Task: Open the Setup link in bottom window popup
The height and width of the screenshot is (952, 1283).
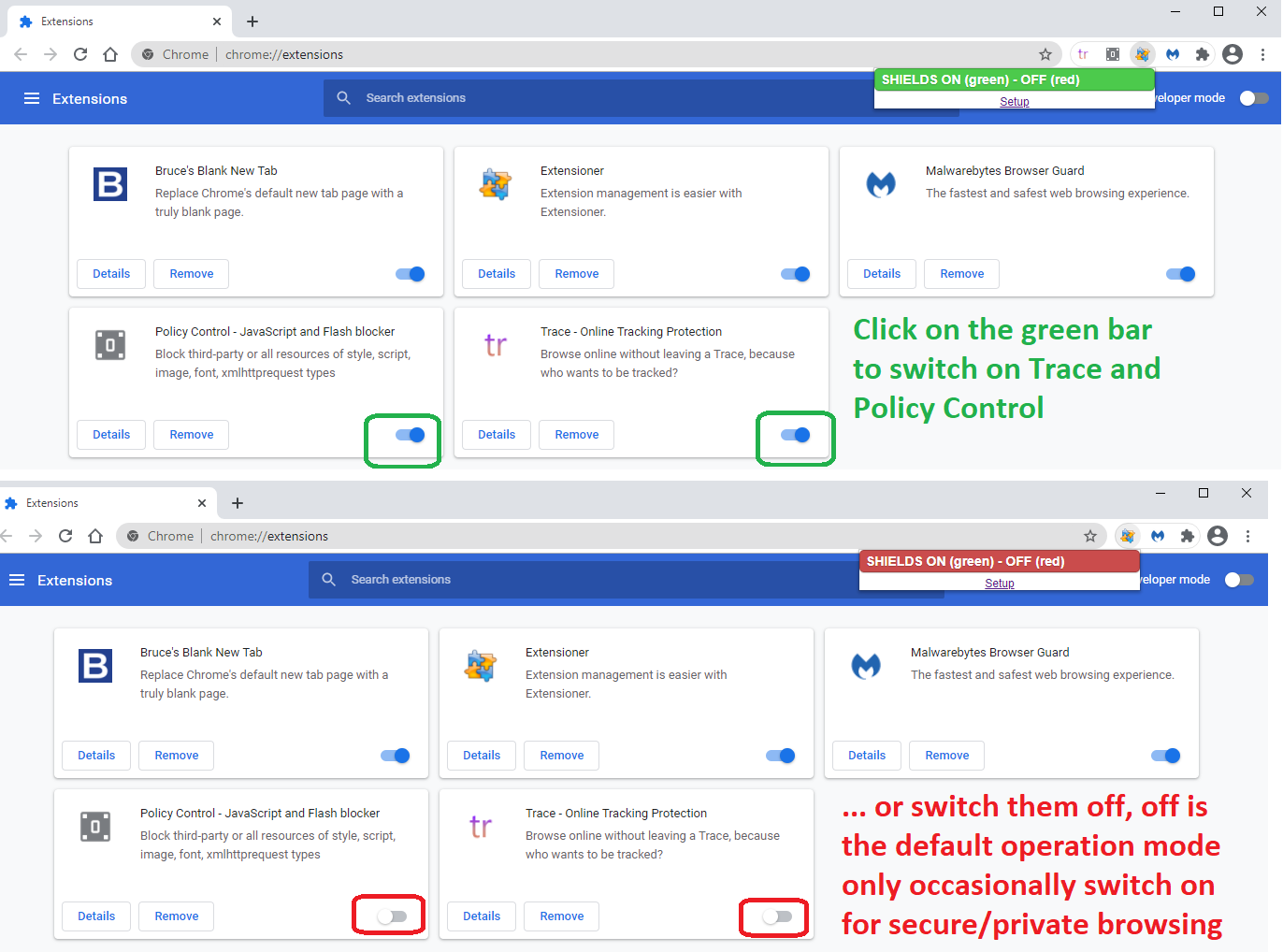Action: 1000,584
